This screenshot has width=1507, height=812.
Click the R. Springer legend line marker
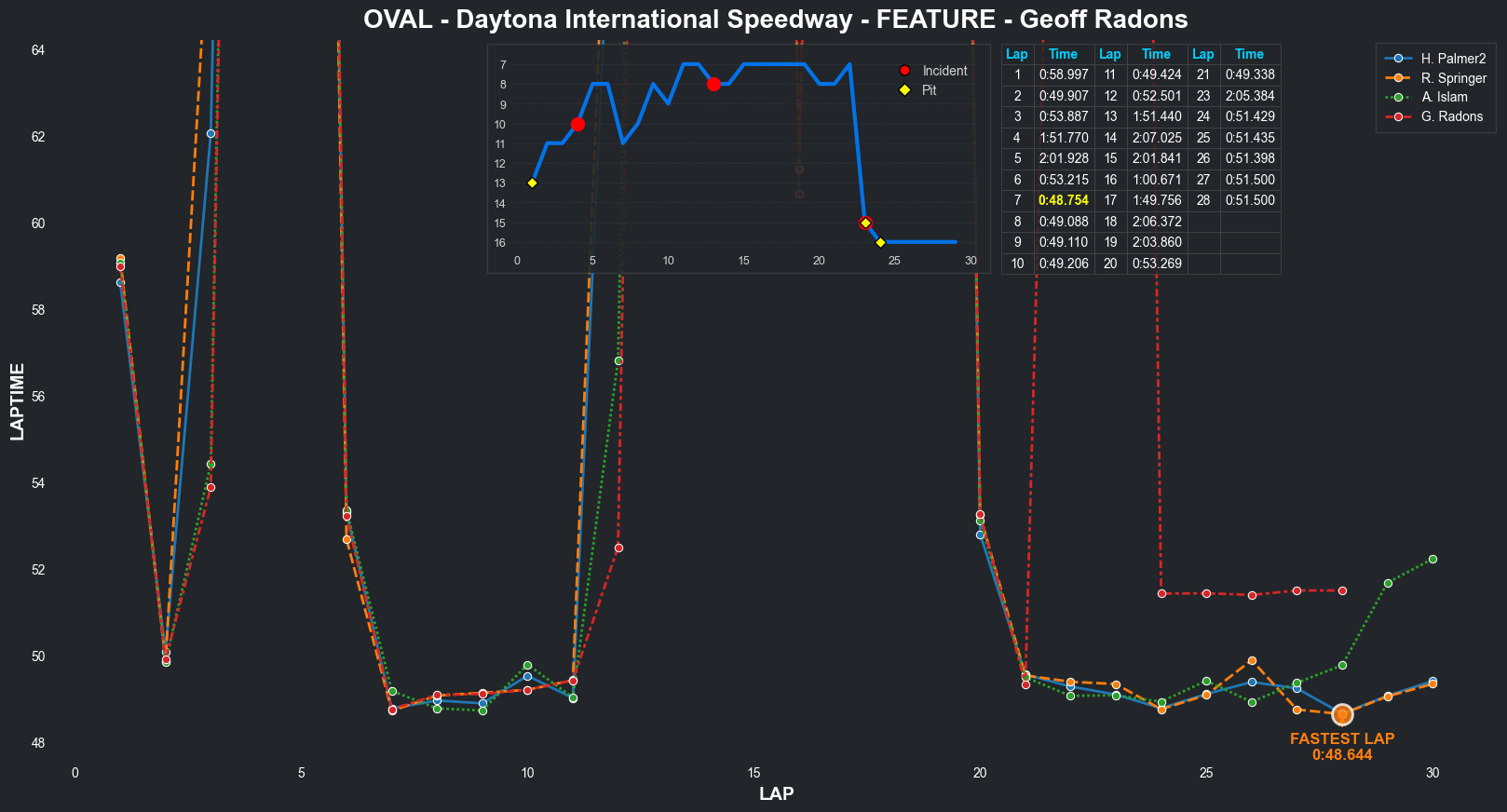click(1398, 78)
